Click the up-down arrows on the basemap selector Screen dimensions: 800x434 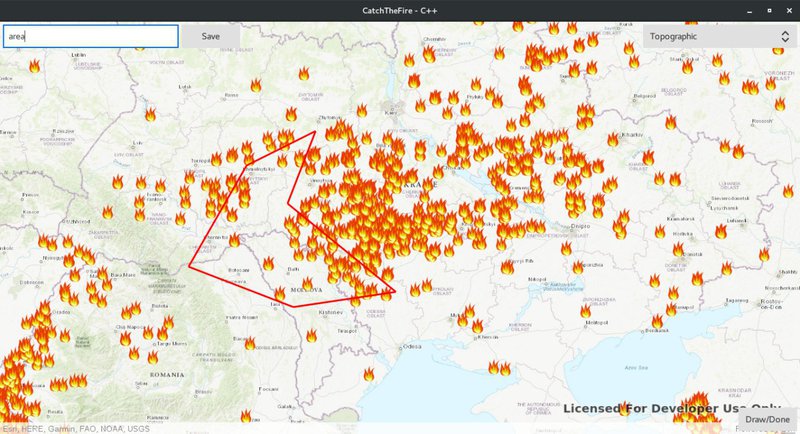785,36
